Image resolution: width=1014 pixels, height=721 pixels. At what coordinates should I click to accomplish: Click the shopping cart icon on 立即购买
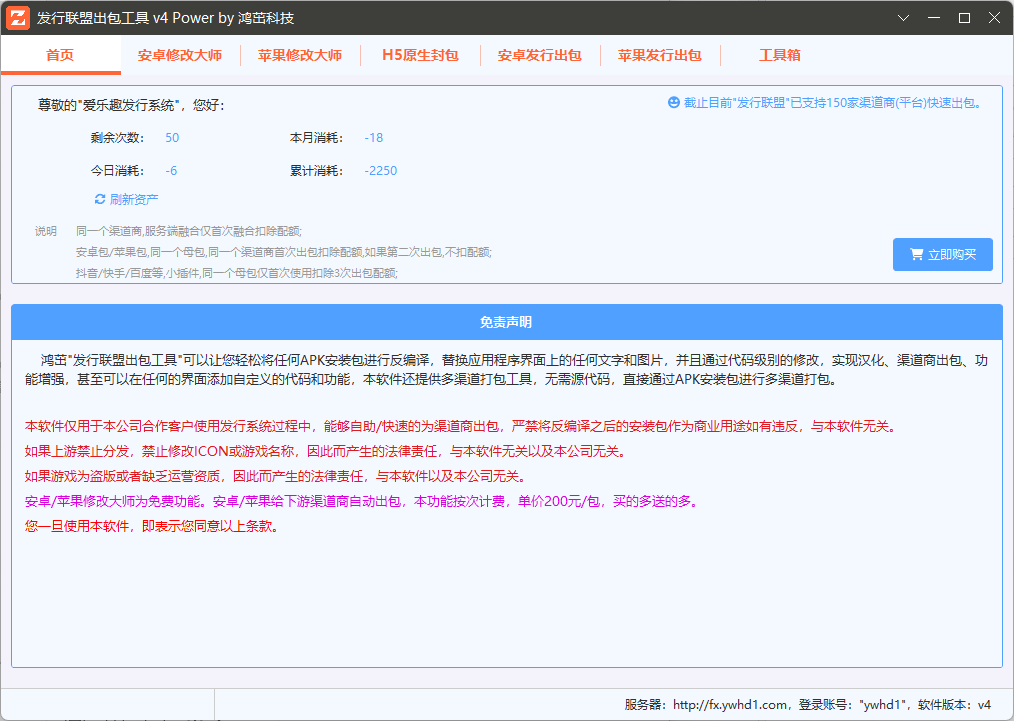pos(917,254)
